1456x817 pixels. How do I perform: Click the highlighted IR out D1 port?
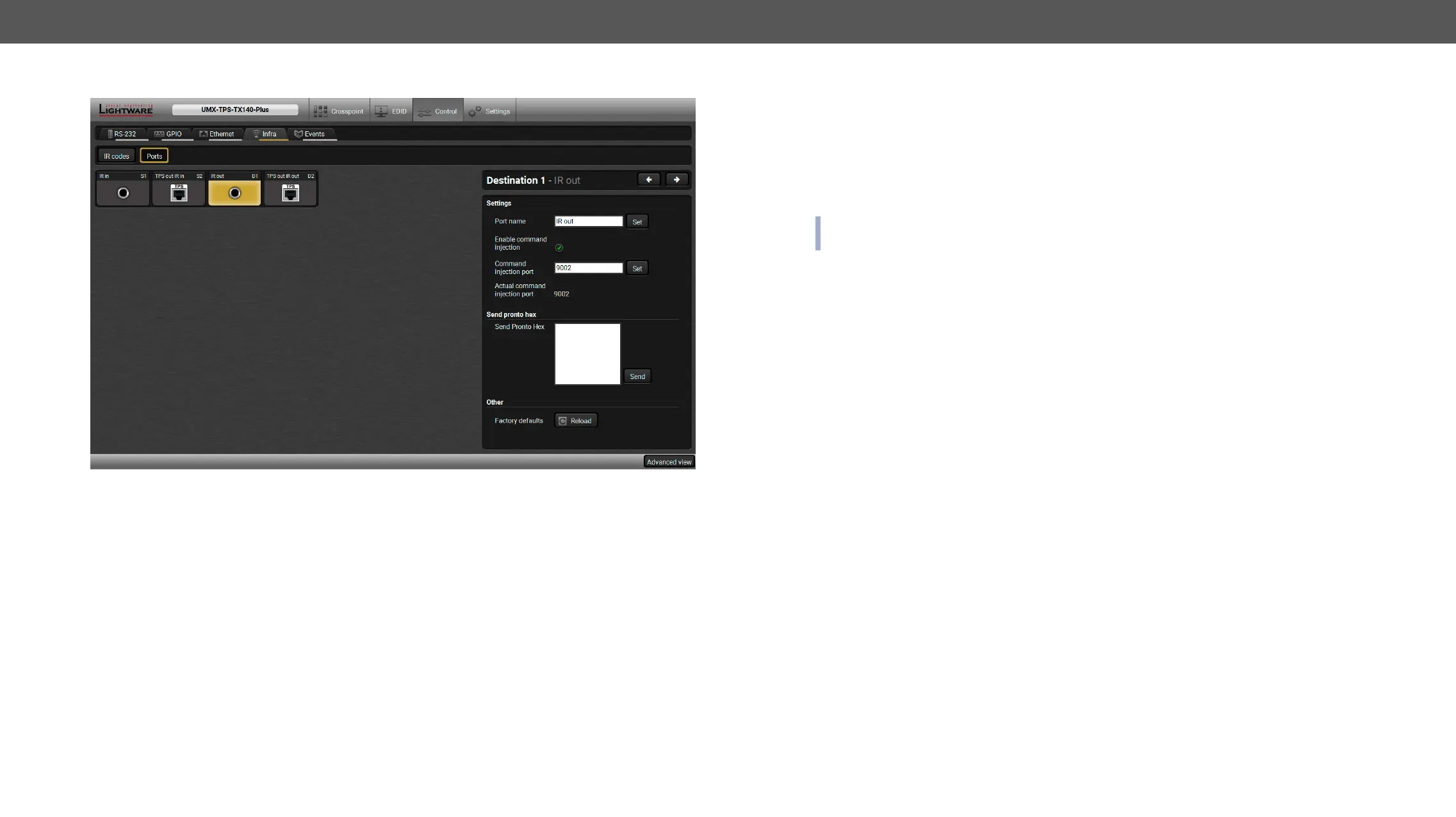click(x=234, y=193)
